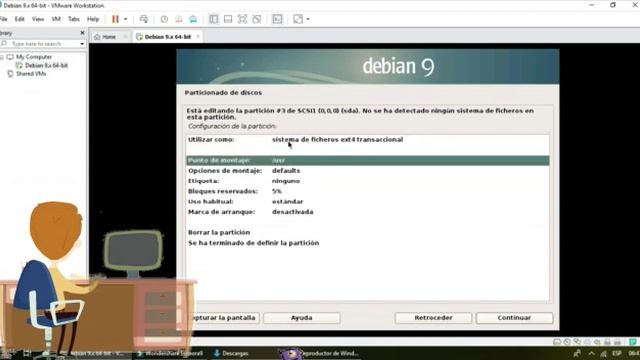The width and height of the screenshot is (640, 360).
Task: Click the library search field
Action: click(40, 43)
